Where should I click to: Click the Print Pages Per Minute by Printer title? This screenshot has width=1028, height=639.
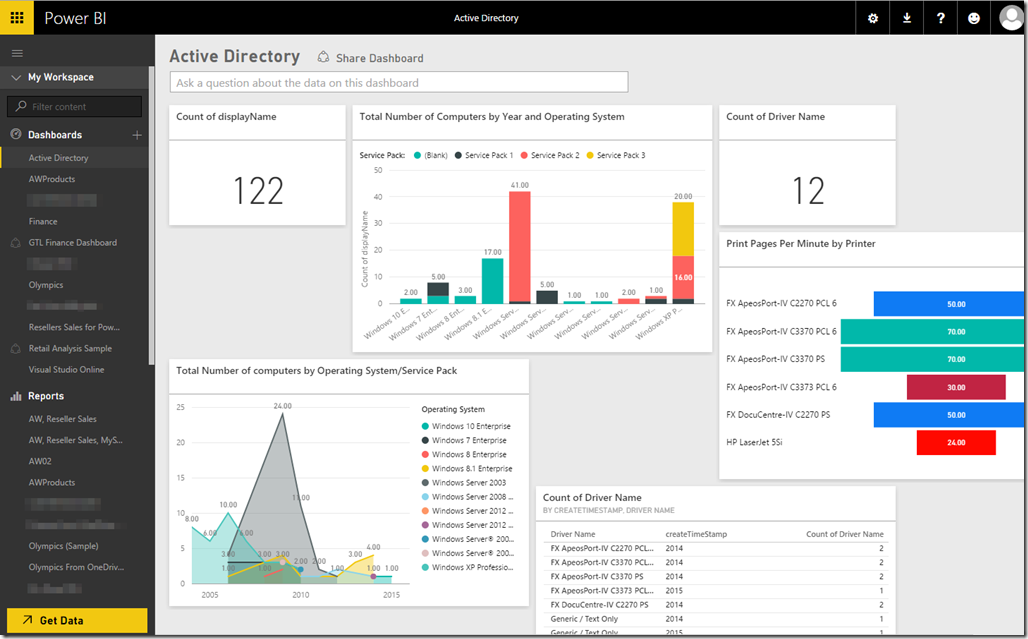800,244
